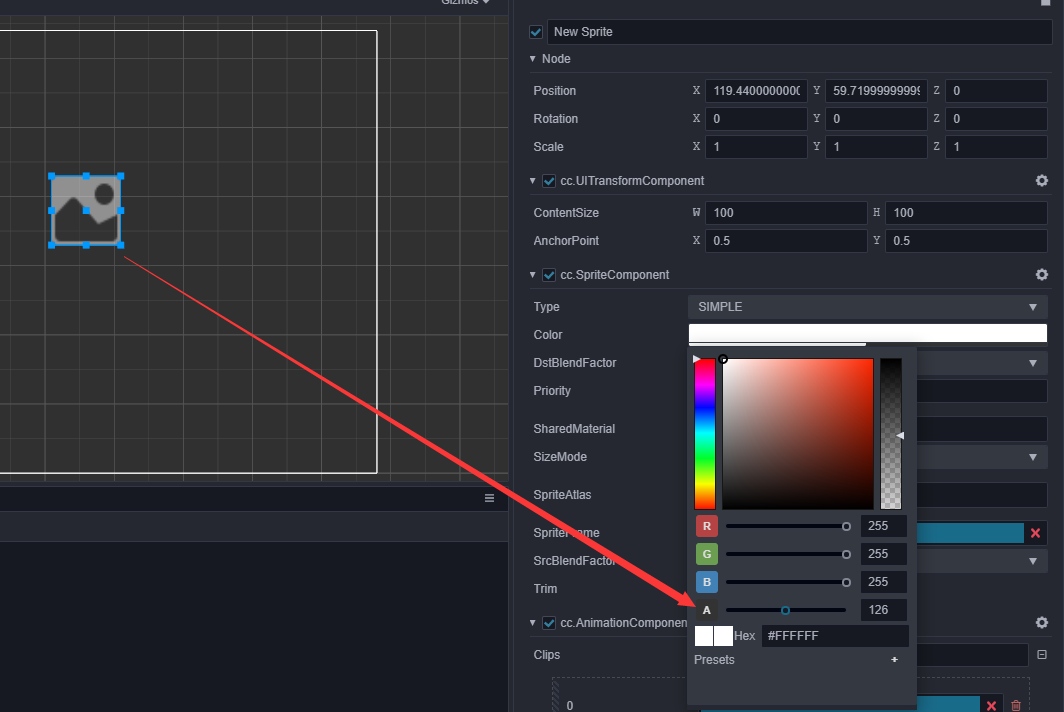Pick a hue on the rainbow hue bar

705,434
